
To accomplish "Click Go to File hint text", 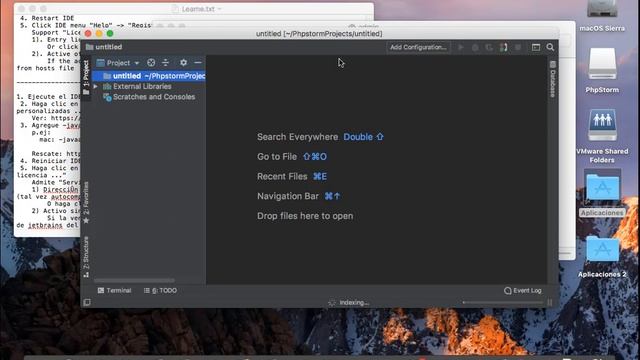I will coord(277,157).
